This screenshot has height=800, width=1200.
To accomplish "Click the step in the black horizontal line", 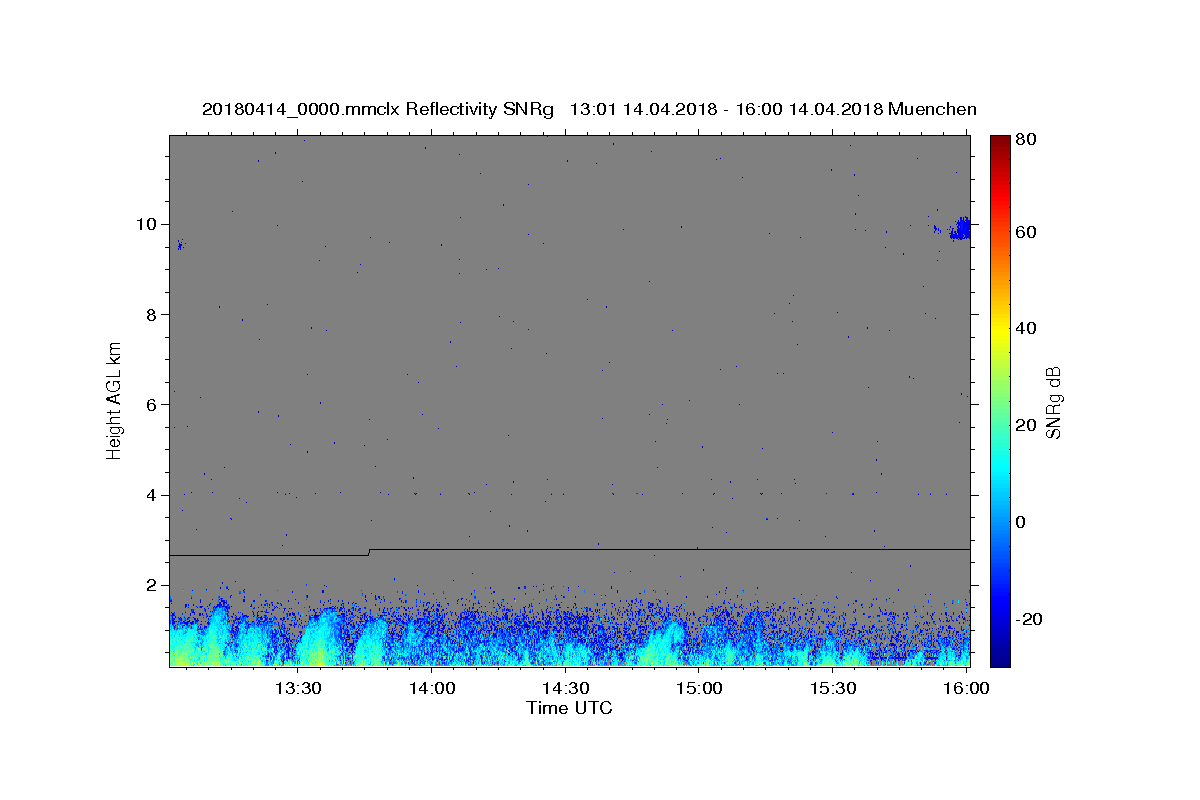I will [x=369, y=552].
